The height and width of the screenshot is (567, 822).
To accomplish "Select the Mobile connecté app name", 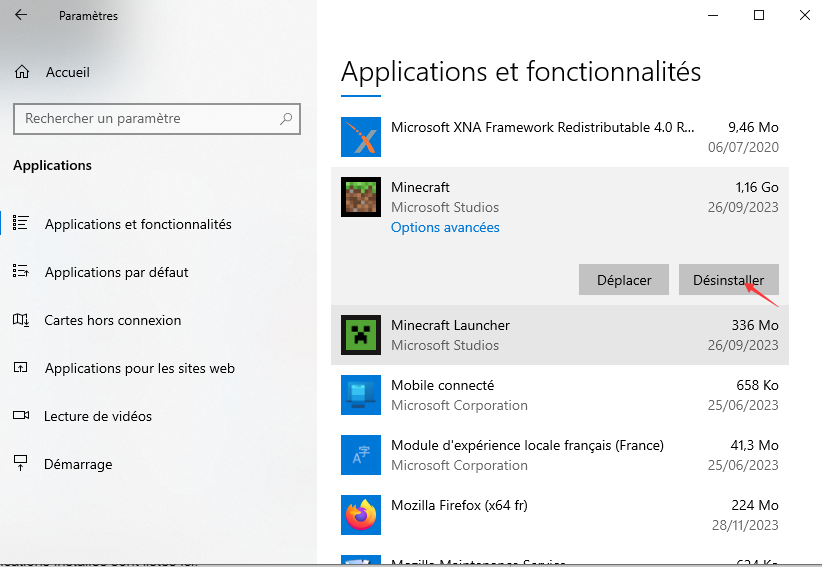I will click(442, 385).
